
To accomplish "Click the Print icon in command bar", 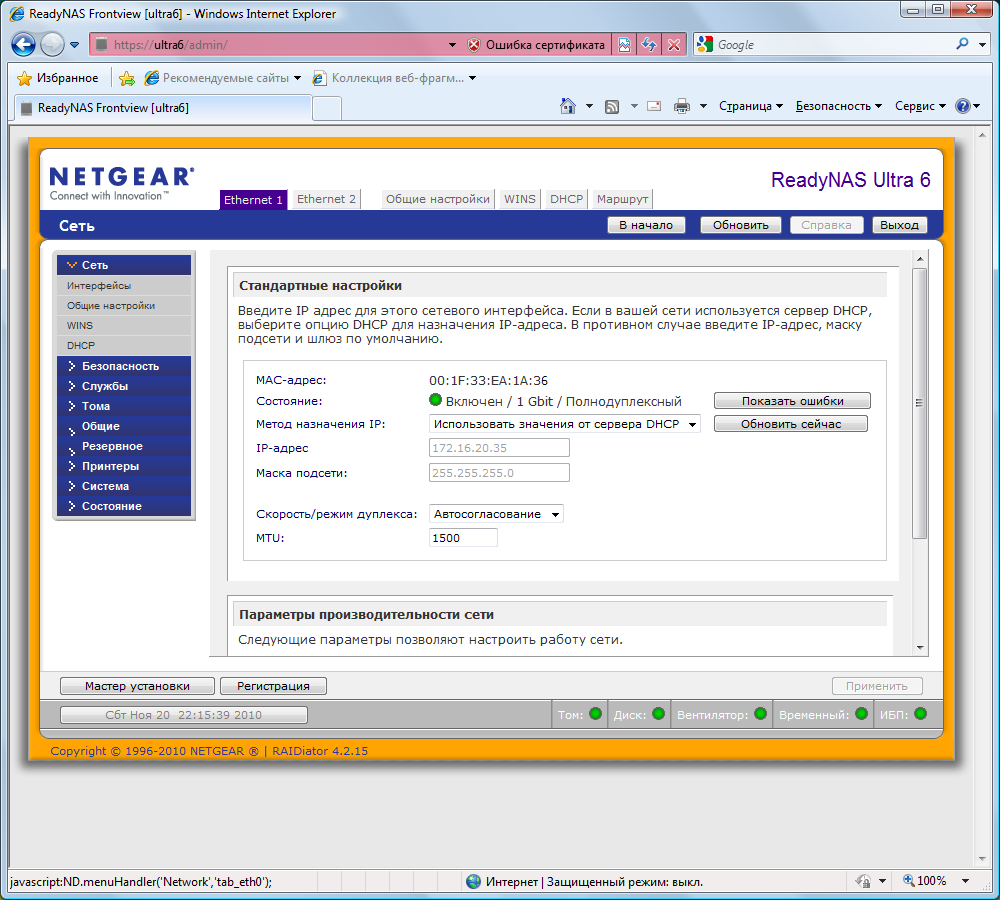I will [x=682, y=106].
